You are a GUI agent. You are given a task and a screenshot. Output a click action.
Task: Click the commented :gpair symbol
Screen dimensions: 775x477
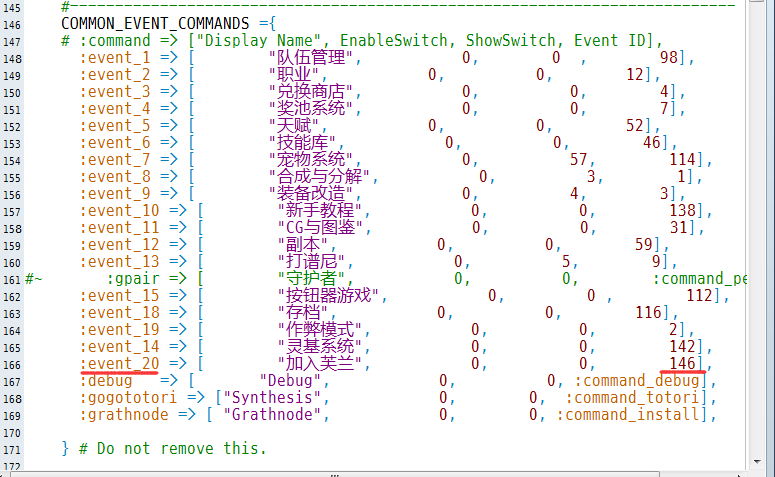pyautogui.click(x=133, y=279)
